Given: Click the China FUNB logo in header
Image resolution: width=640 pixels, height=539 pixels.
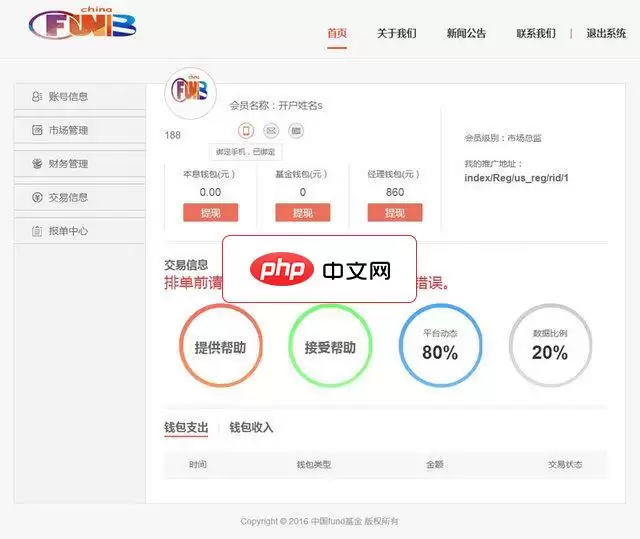Looking at the screenshot, I should coord(83,24).
